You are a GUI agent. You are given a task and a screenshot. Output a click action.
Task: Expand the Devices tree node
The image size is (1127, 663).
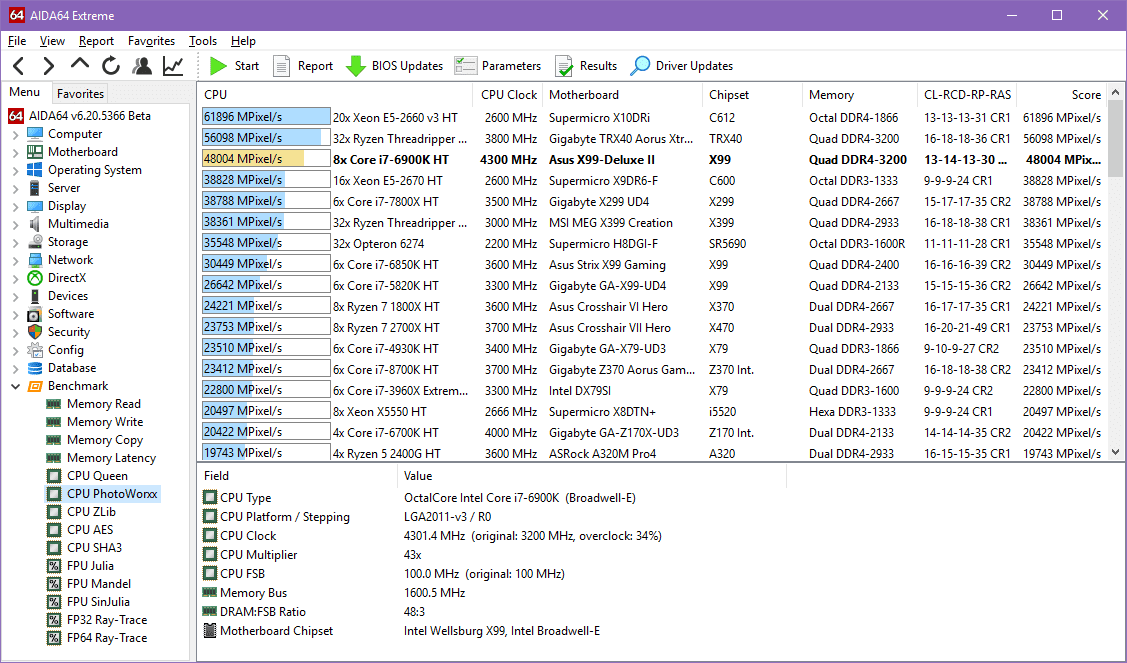pyautogui.click(x=16, y=296)
